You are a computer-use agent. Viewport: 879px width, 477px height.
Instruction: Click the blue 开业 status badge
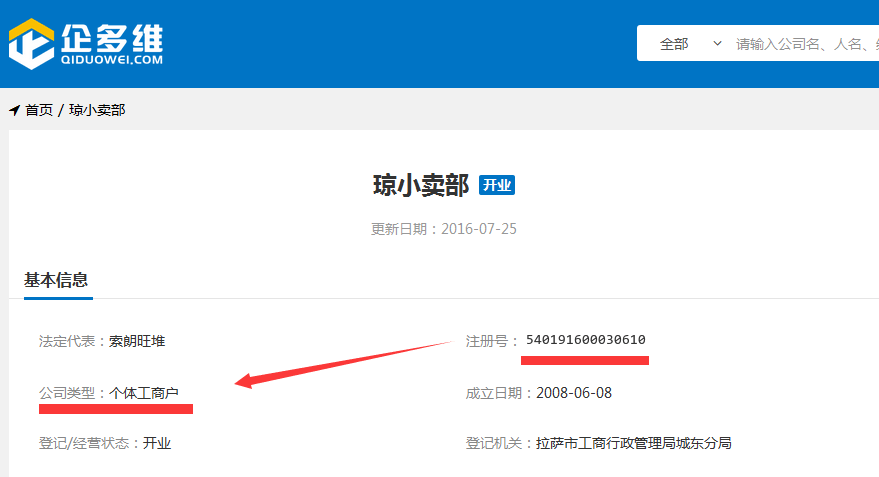click(x=497, y=185)
